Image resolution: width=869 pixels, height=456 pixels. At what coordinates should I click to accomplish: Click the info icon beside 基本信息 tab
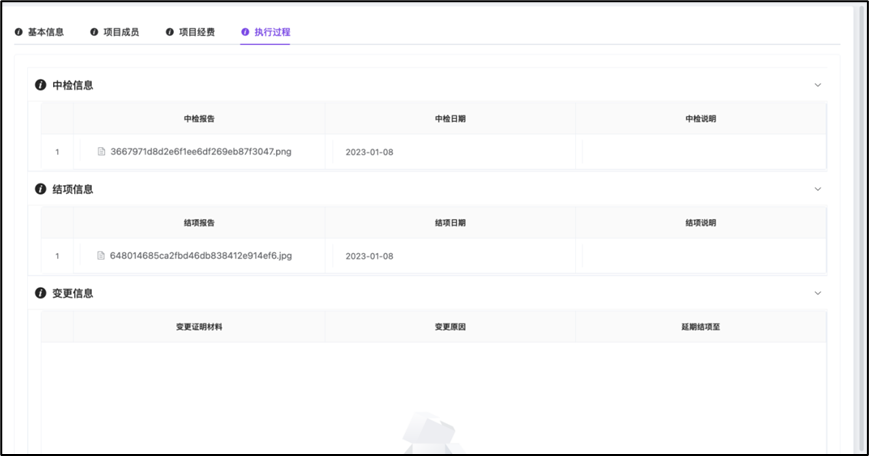(x=18, y=32)
